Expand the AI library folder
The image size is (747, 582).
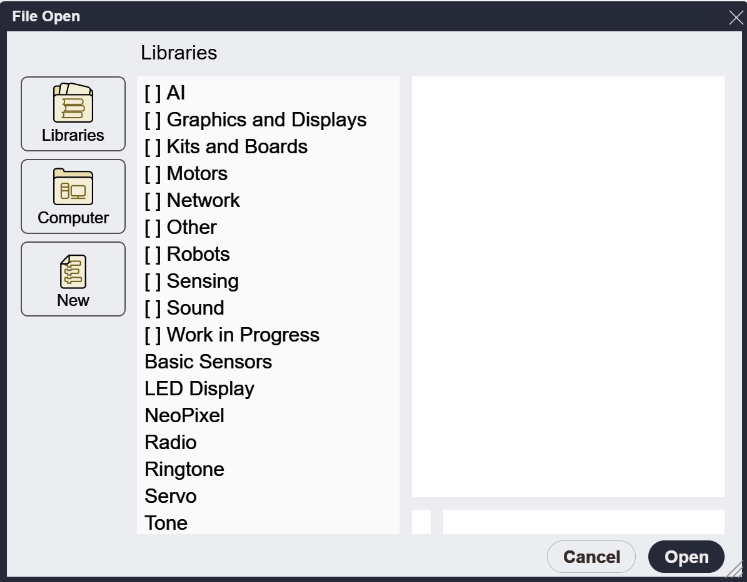point(165,93)
